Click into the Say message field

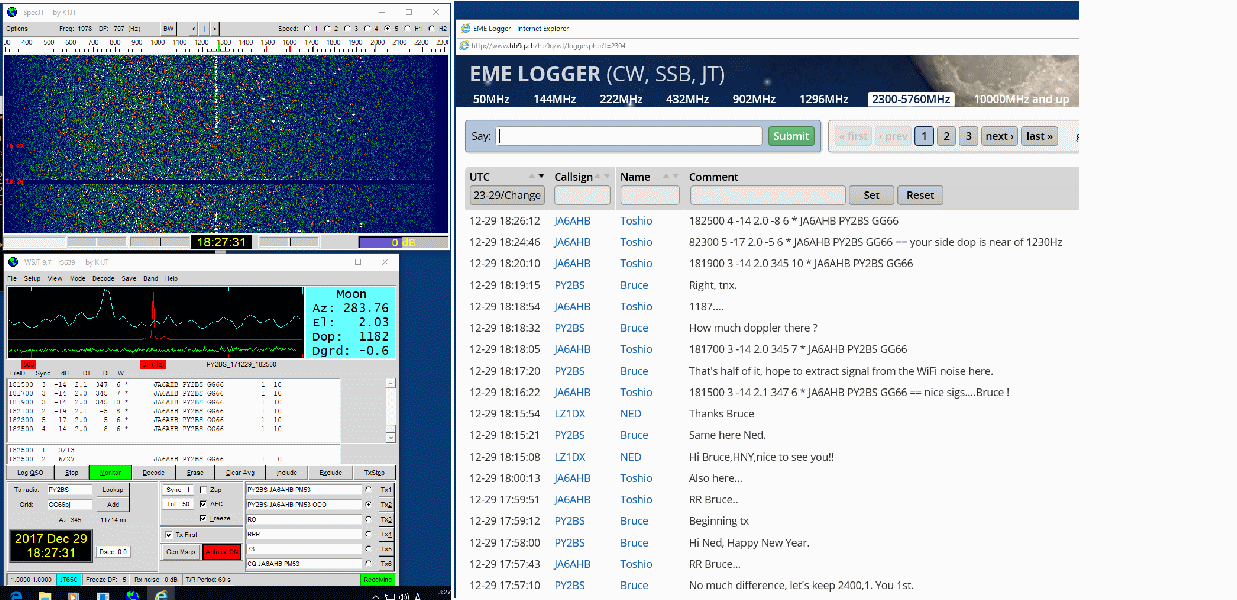629,136
